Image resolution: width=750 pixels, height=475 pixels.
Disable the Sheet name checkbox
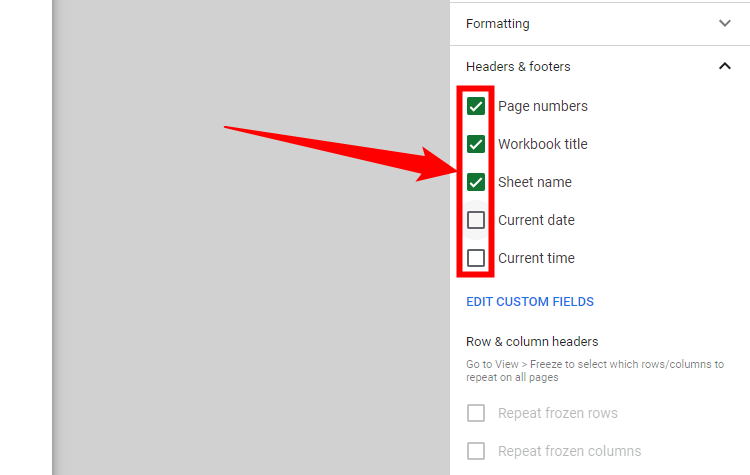pos(476,182)
